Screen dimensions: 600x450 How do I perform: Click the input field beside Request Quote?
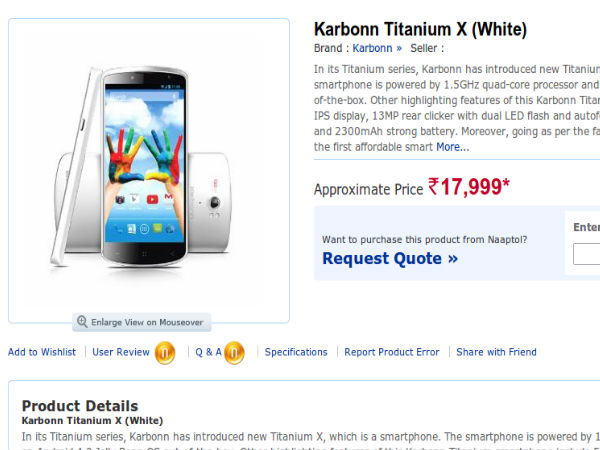[587, 254]
